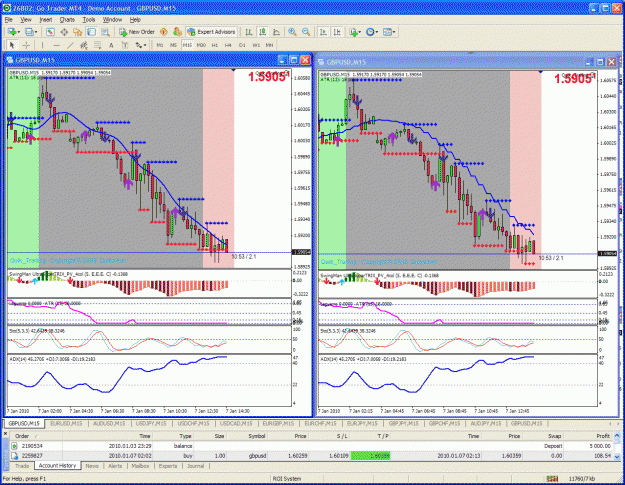
Task: Select the text label tool
Action: pyautogui.click(x=125, y=45)
